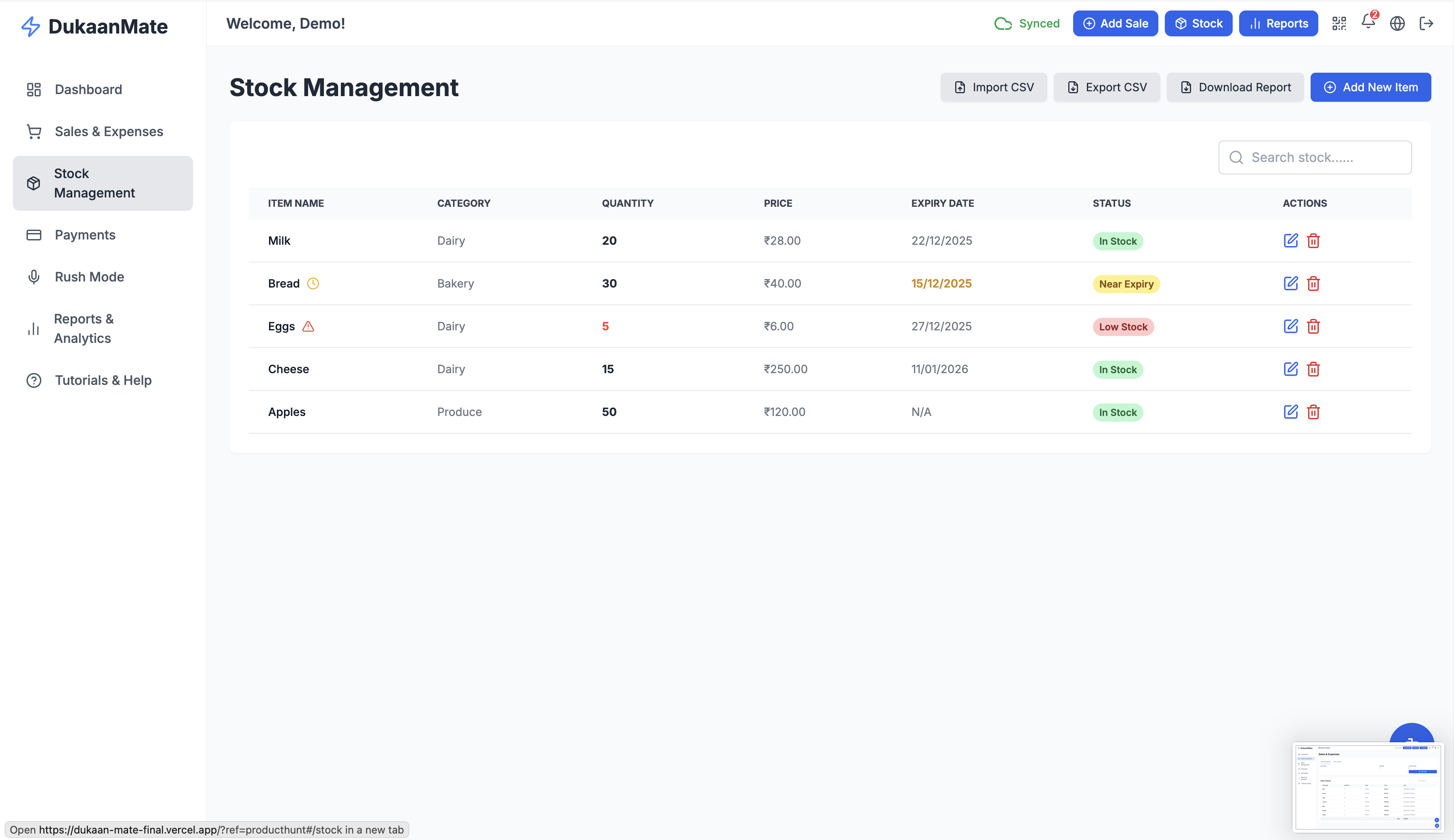Click the globe language icon
Image resolution: width=1454 pixels, height=840 pixels.
point(1397,24)
